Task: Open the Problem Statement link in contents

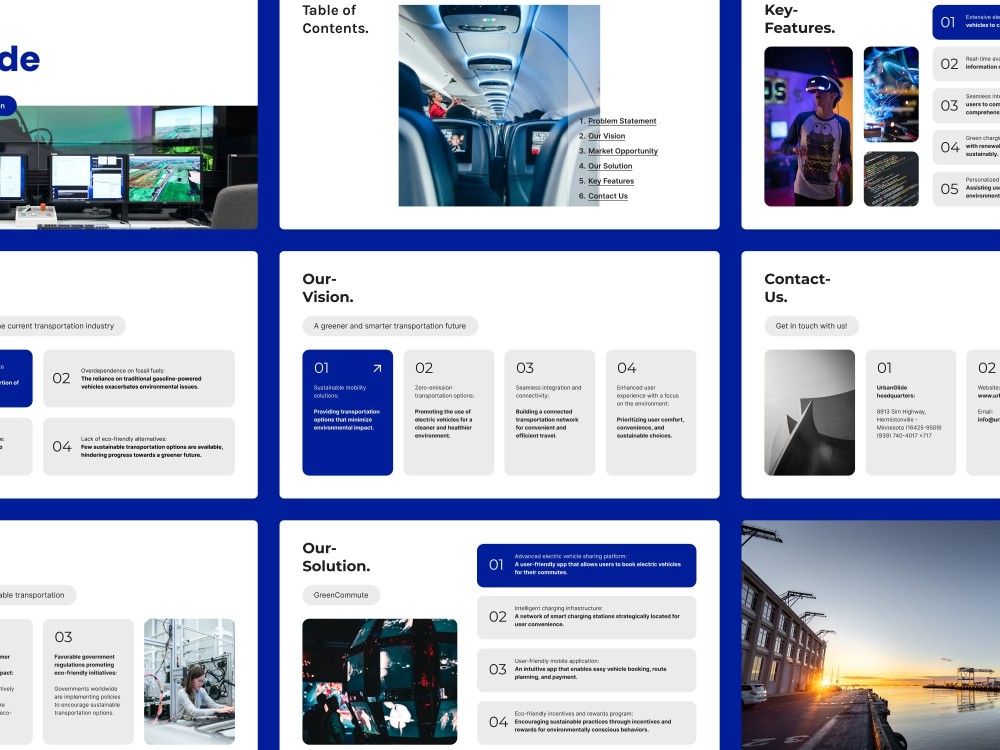Action: pyautogui.click(x=622, y=121)
